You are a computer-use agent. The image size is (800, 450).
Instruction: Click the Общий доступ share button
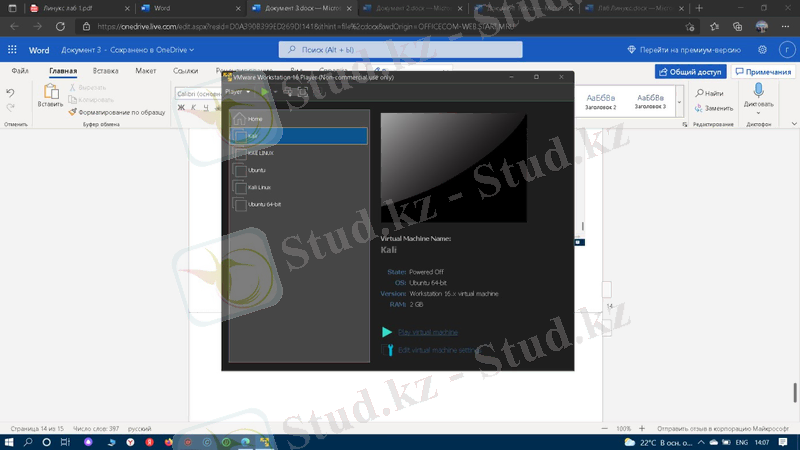[x=690, y=72]
